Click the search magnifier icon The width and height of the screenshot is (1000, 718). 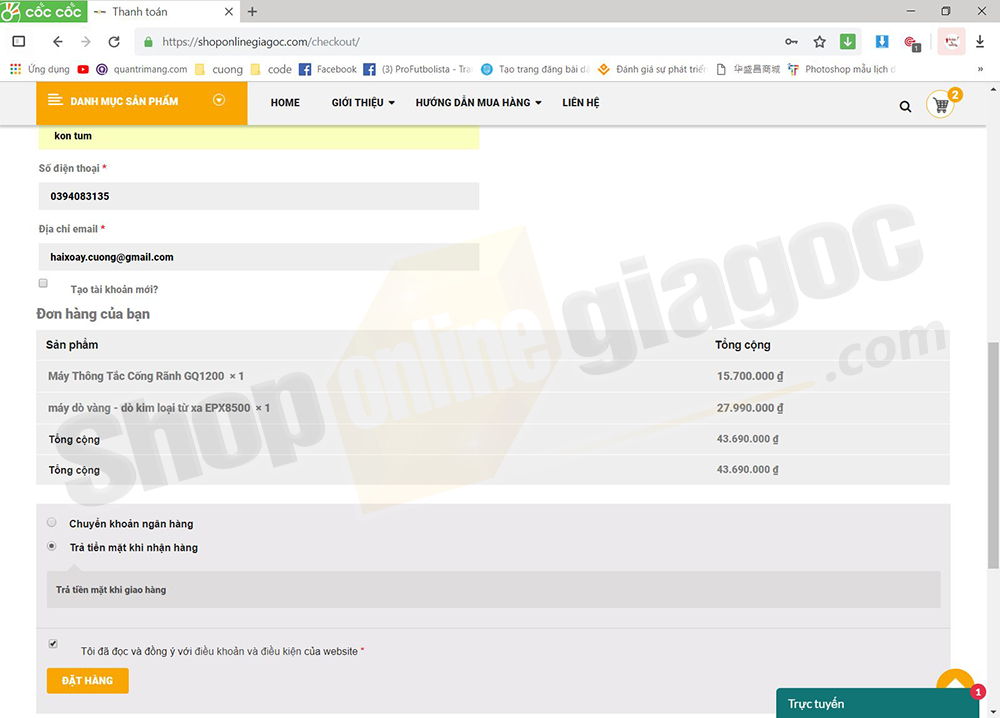(x=905, y=106)
